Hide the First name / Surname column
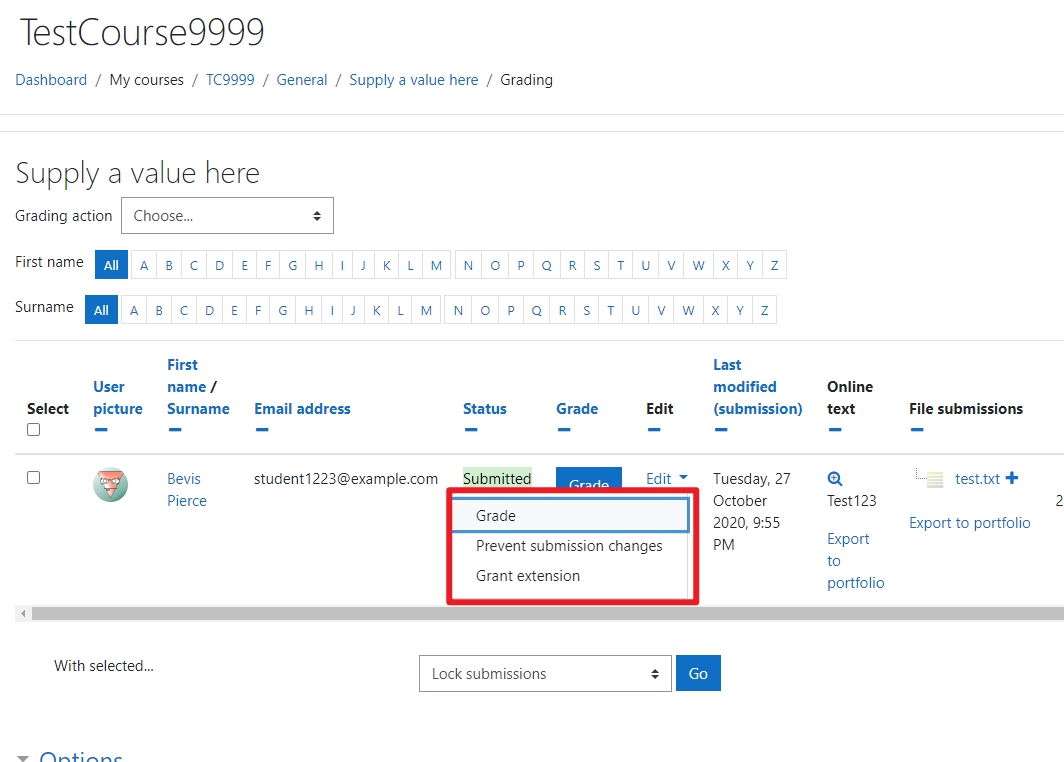The image size is (1064, 762). pyautogui.click(x=174, y=430)
